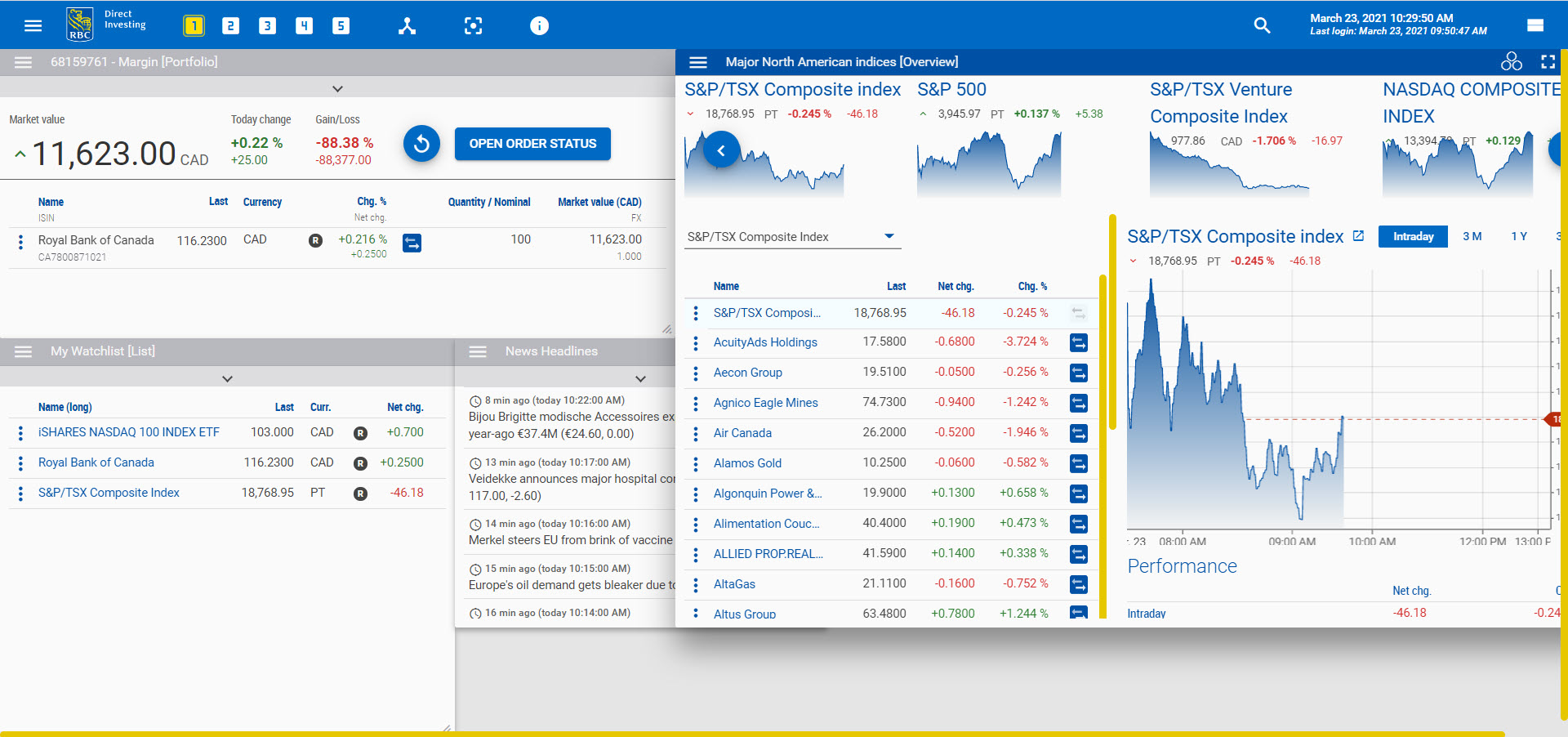This screenshot has width=1568, height=737.
Task: Click the search icon in the top bar
Action: [x=1262, y=25]
